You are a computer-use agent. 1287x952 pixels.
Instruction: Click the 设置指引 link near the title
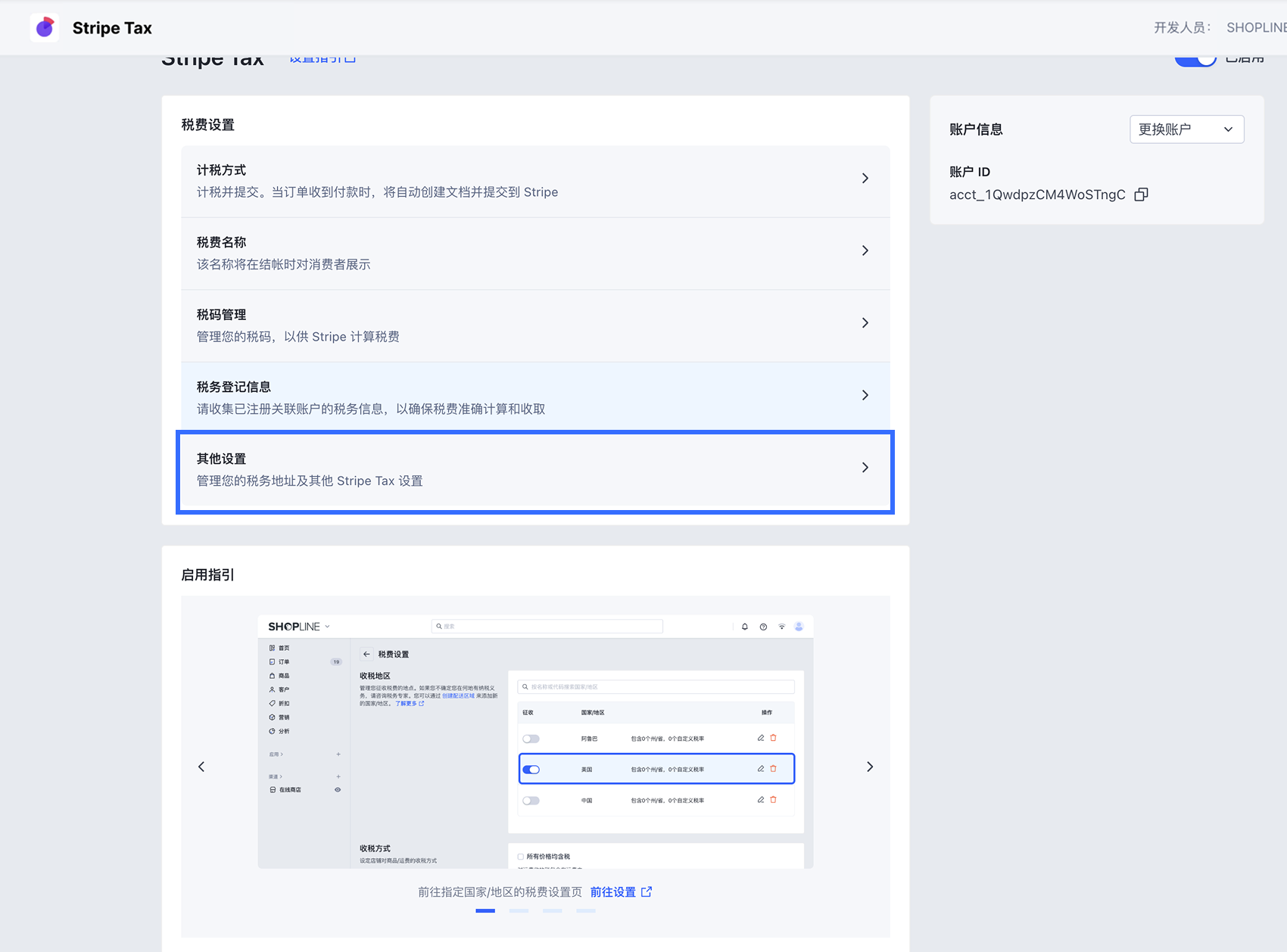tap(323, 59)
